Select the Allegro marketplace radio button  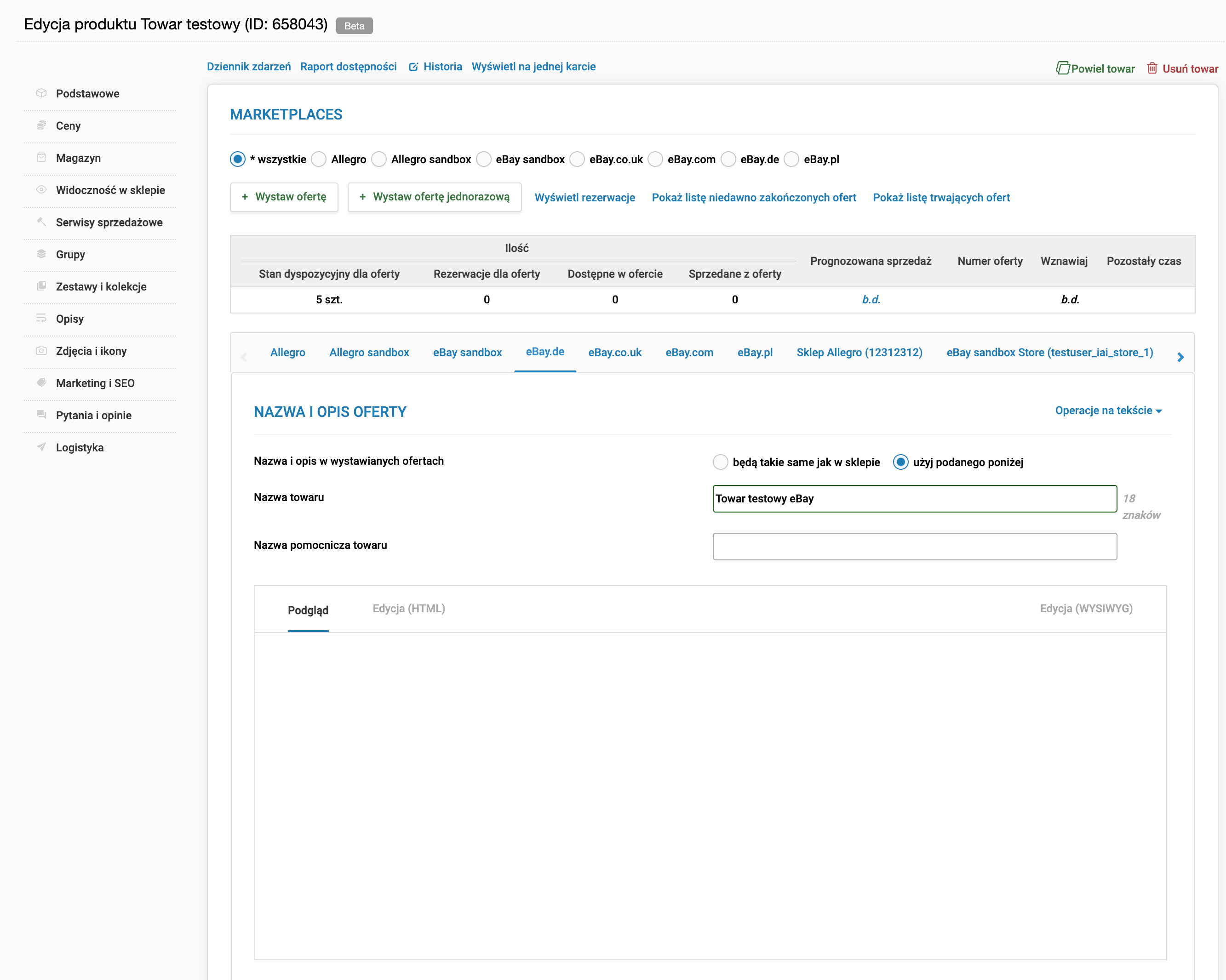[319, 159]
